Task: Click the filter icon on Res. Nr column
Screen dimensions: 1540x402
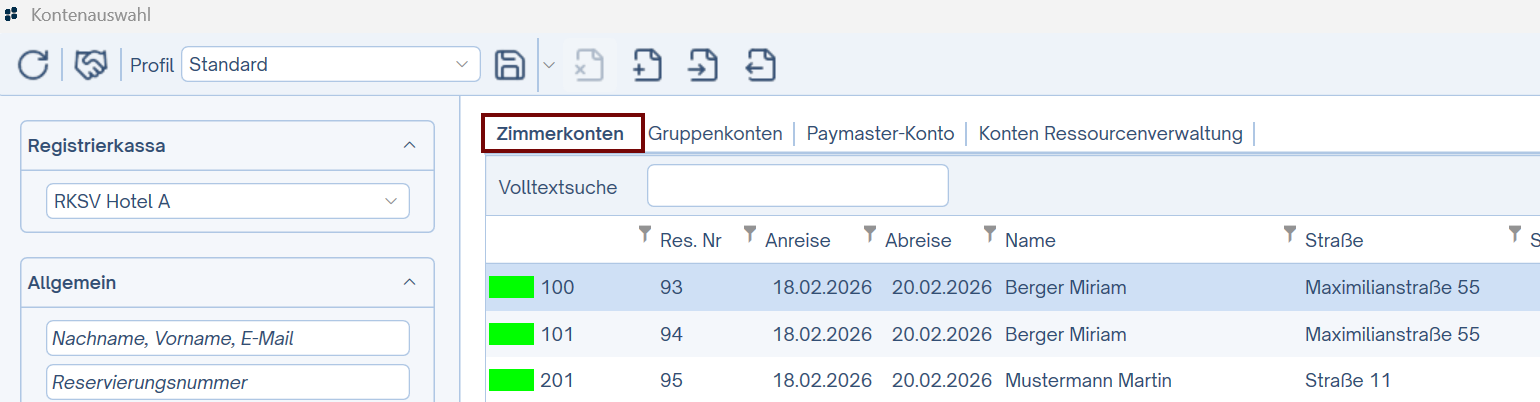Action: (x=645, y=235)
